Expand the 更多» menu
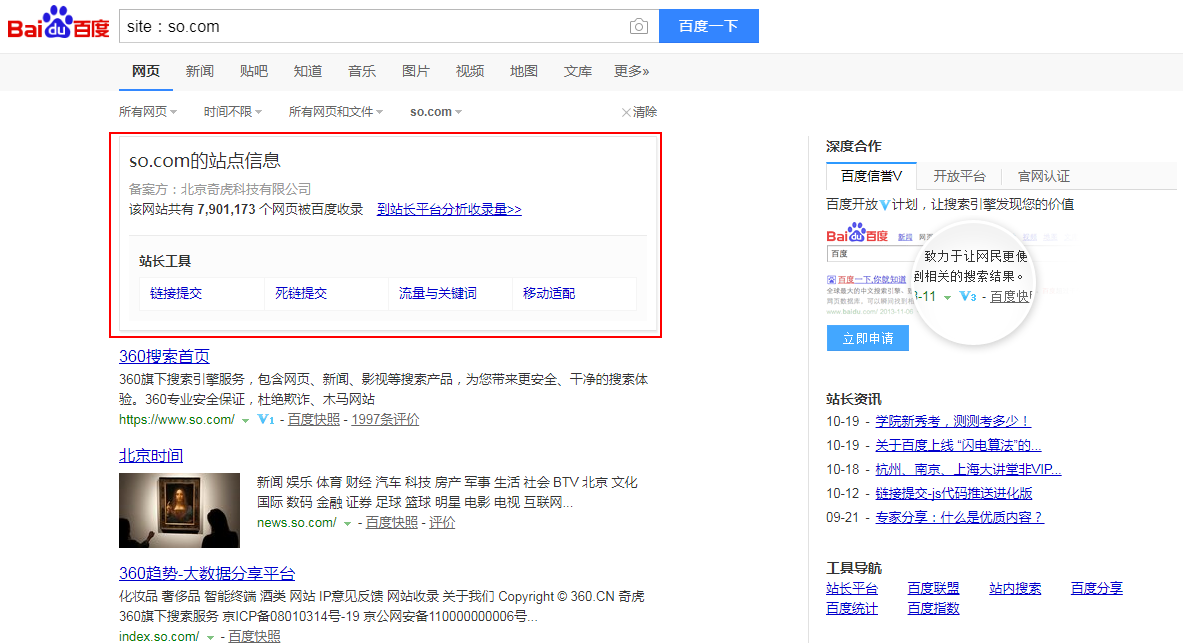Viewport: 1183px width, 643px height. coord(632,71)
